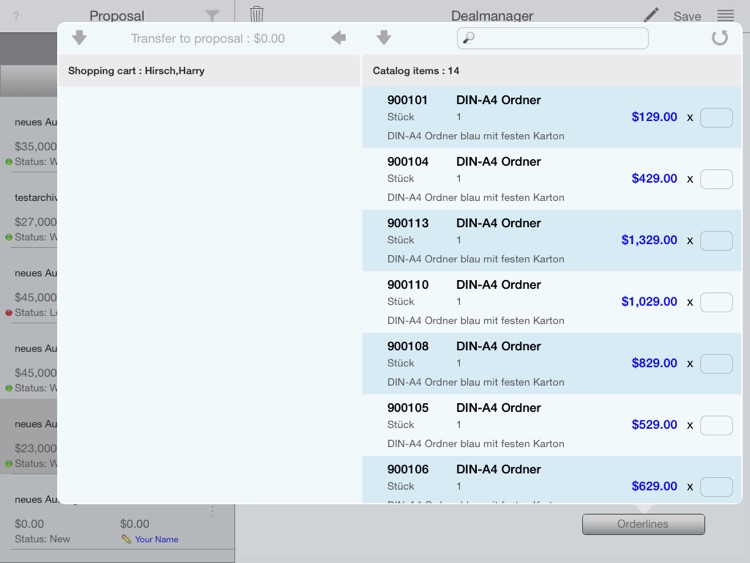This screenshot has height=563, width=750.
Task: Click the $1,029.00 price
Action: tap(649, 301)
